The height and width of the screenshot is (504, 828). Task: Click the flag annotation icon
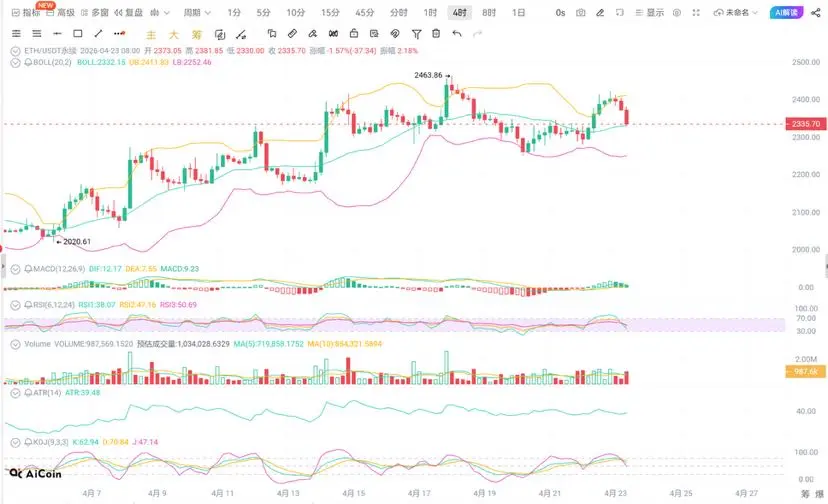point(272,34)
